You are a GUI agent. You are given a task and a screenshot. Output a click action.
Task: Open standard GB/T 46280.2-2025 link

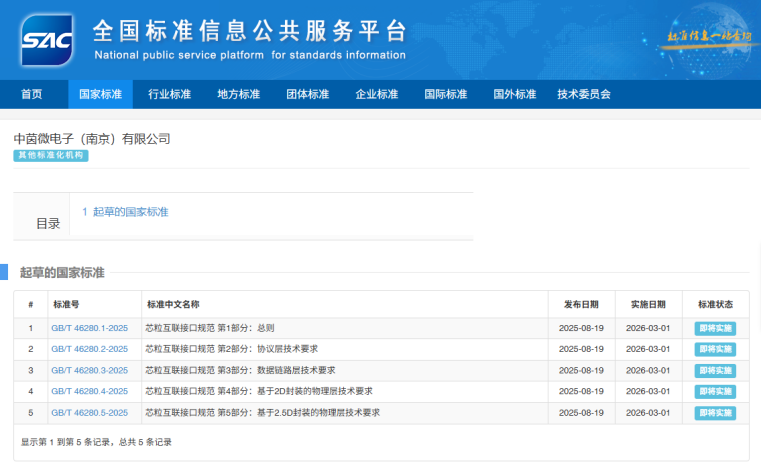pos(89,349)
